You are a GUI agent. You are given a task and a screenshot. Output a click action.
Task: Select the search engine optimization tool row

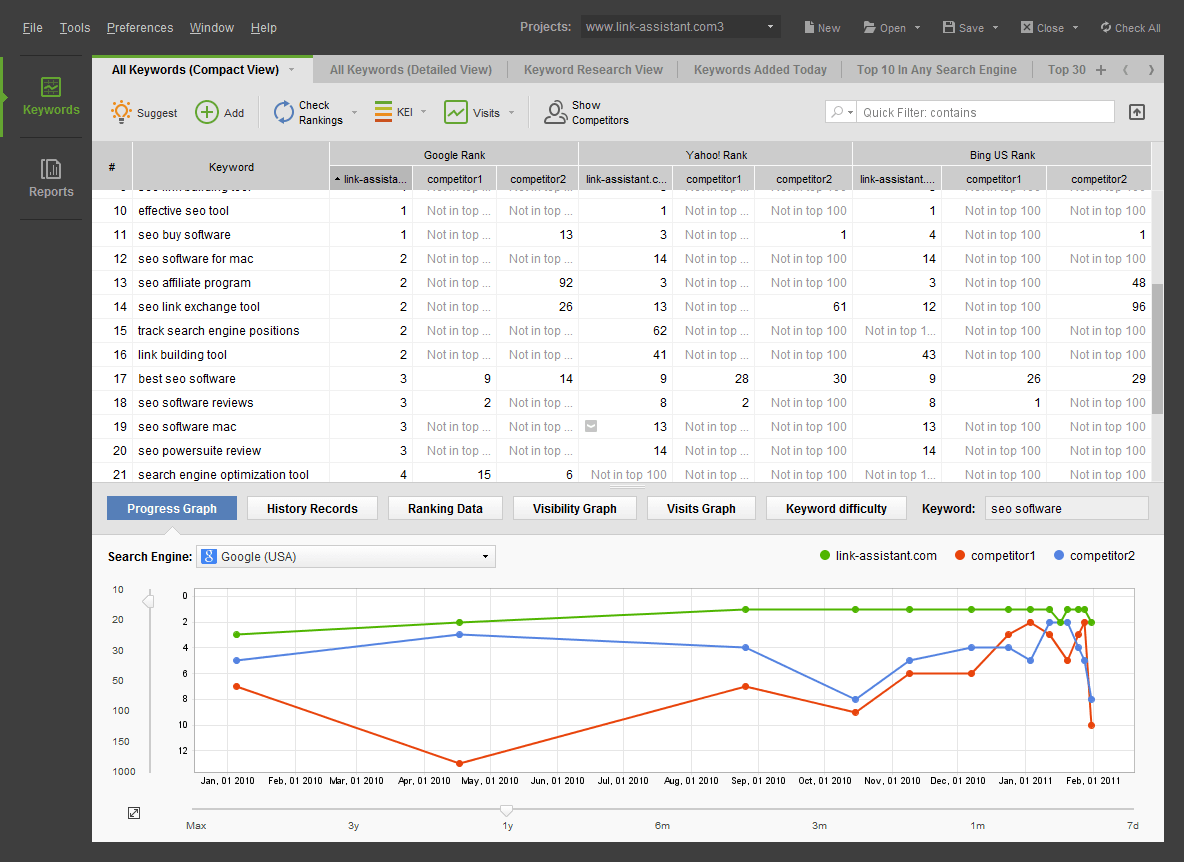click(x=621, y=474)
